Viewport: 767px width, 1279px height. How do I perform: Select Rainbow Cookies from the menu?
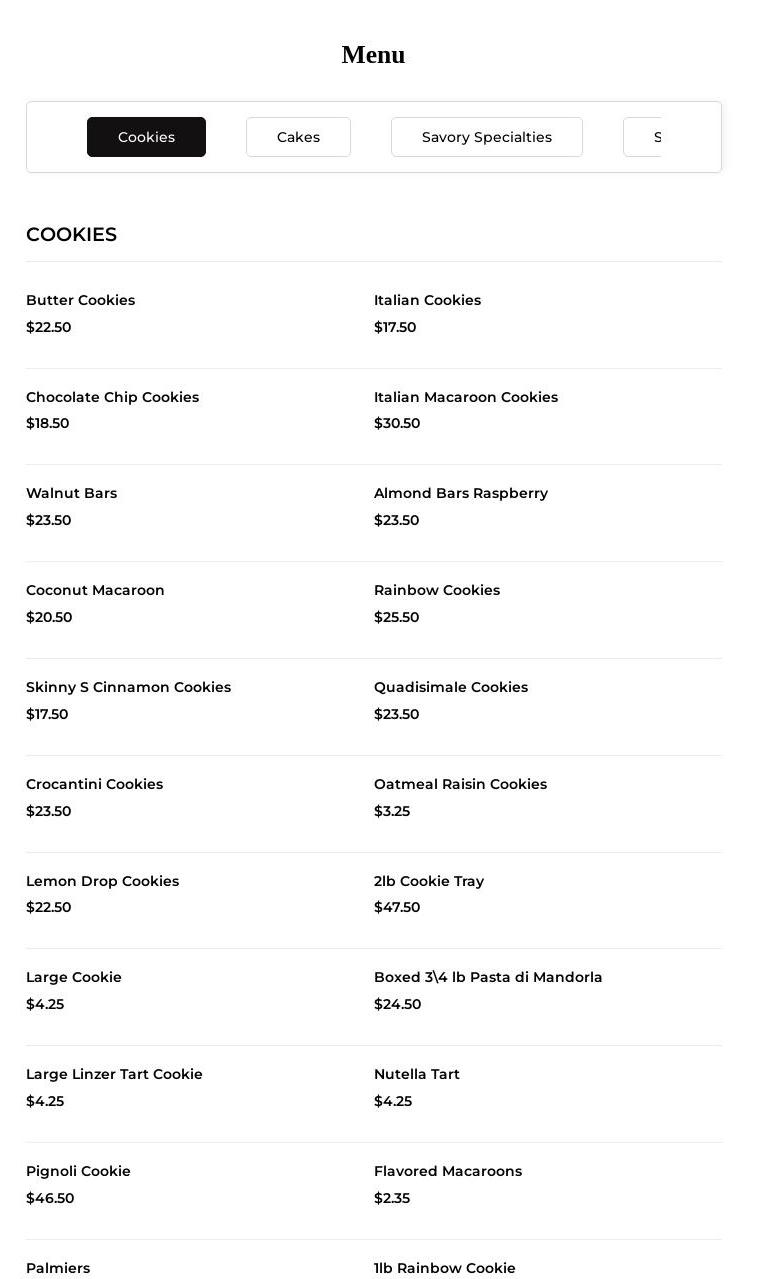click(436, 590)
